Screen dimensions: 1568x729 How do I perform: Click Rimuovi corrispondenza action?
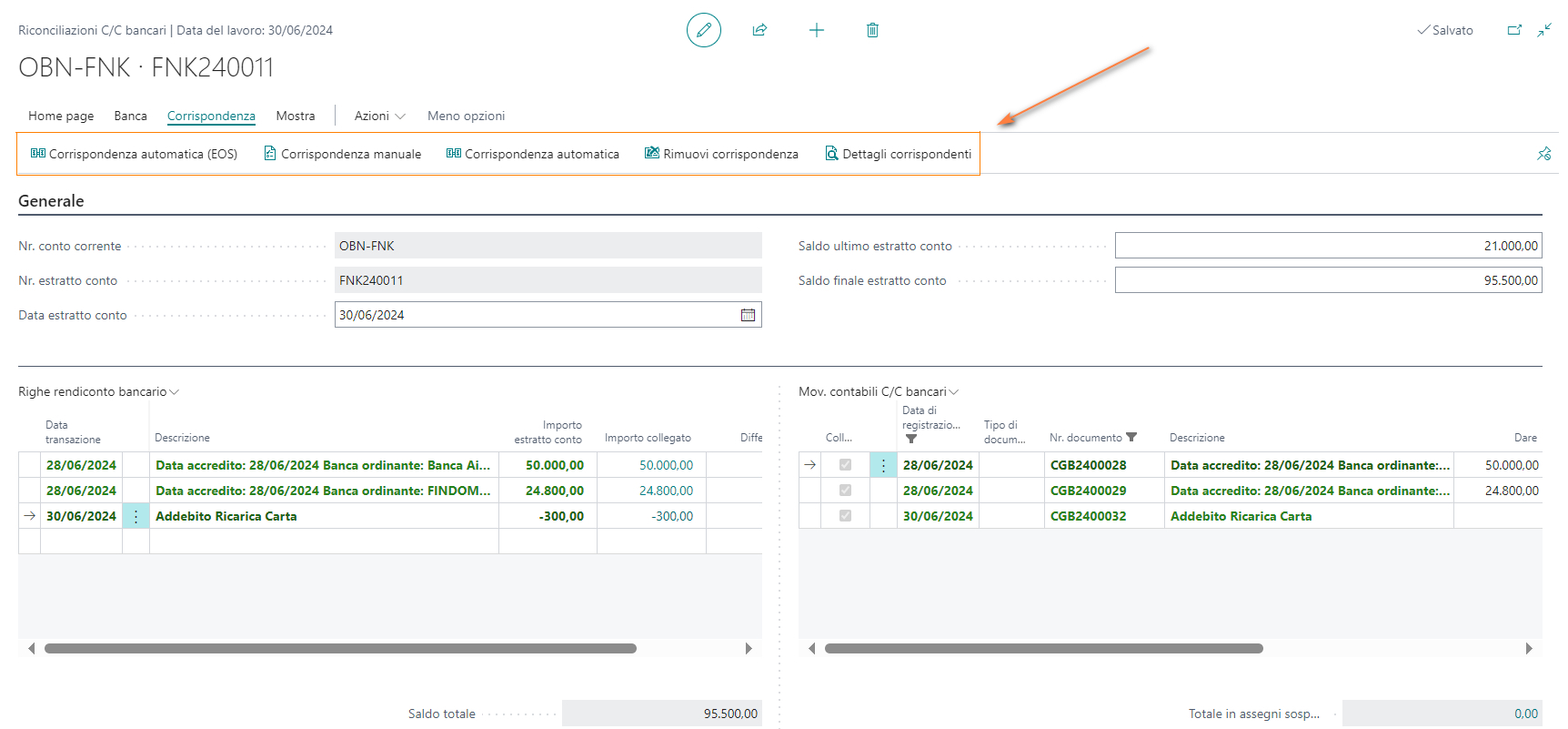pyautogui.click(x=721, y=154)
